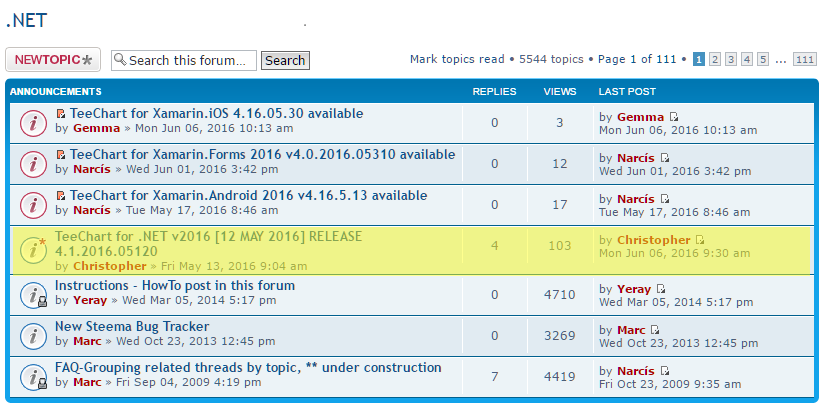Click Mark topics read link
The image size is (829, 405).
pyautogui.click(x=457, y=59)
